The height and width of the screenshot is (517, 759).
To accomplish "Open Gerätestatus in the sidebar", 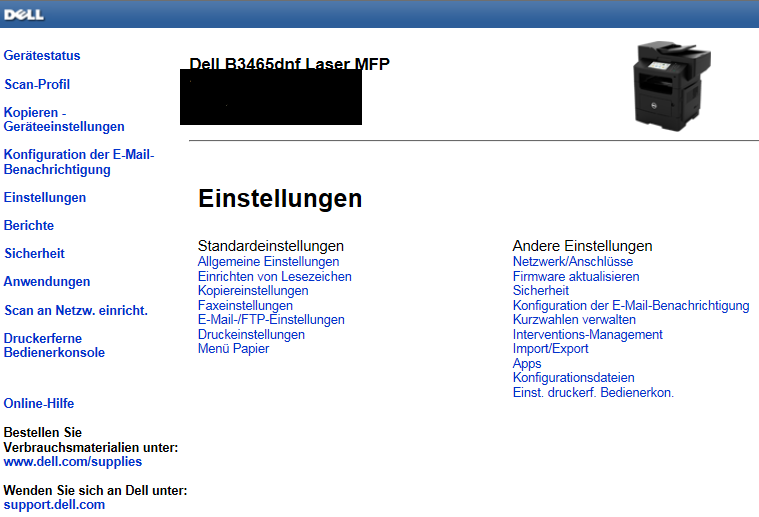I will (x=42, y=56).
